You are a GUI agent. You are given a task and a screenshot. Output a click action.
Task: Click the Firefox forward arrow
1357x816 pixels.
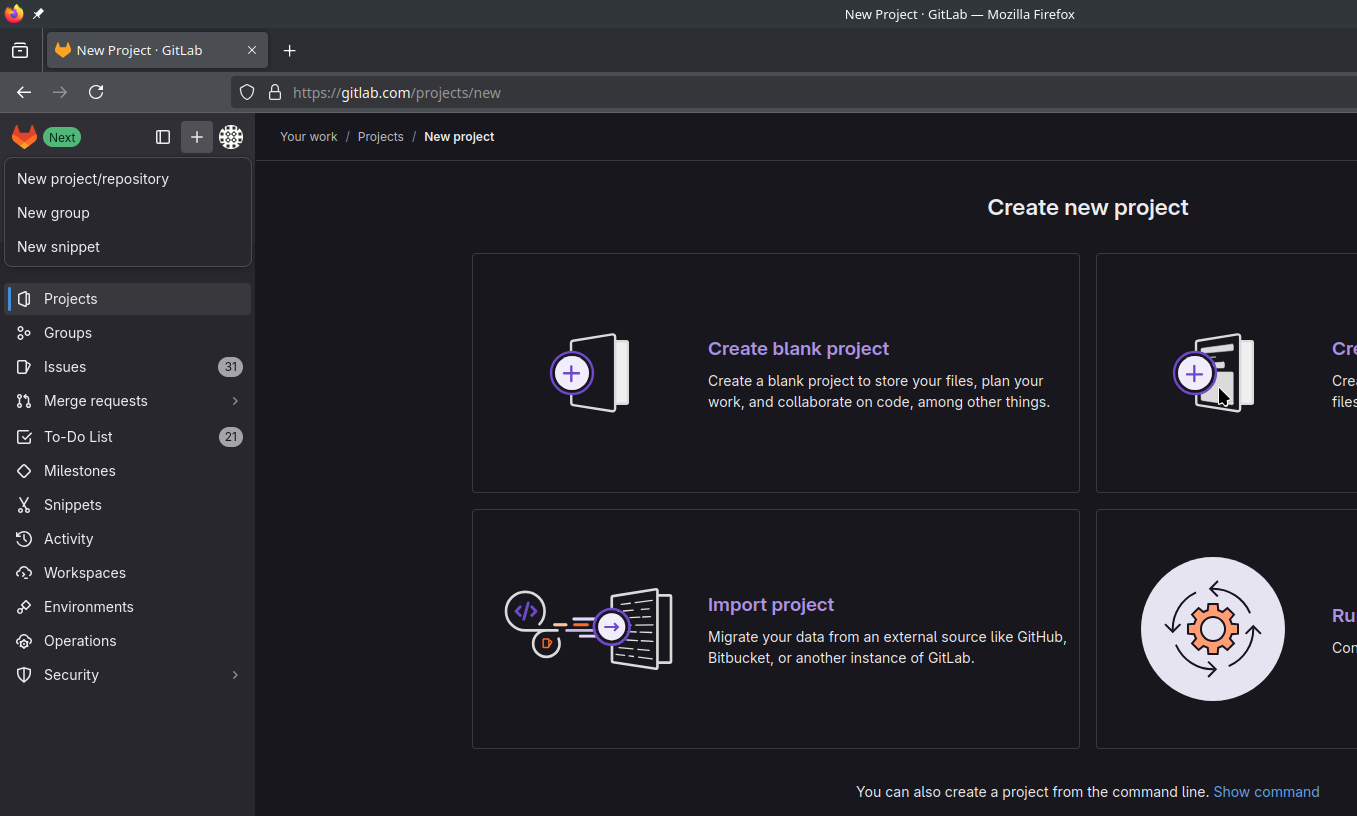click(x=60, y=92)
